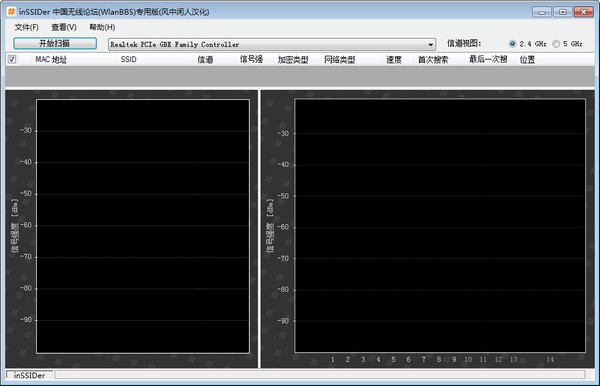
Task: Select the 2.4 GHz channel view radio
Action: pyautogui.click(x=513, y=44)
